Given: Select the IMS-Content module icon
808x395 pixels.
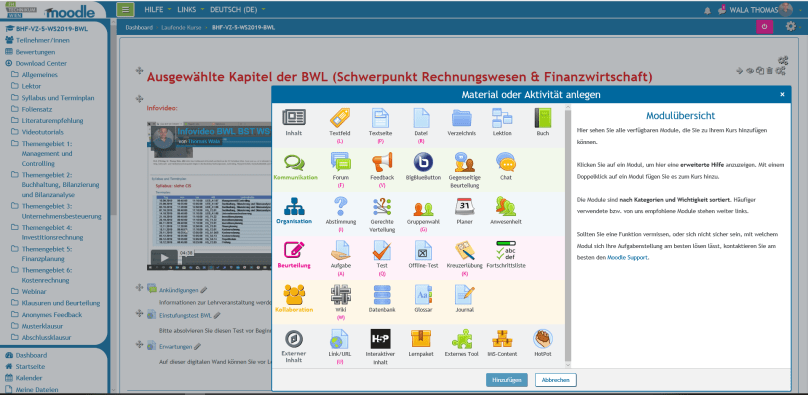Looking at the screenshot, I should 502,339.
